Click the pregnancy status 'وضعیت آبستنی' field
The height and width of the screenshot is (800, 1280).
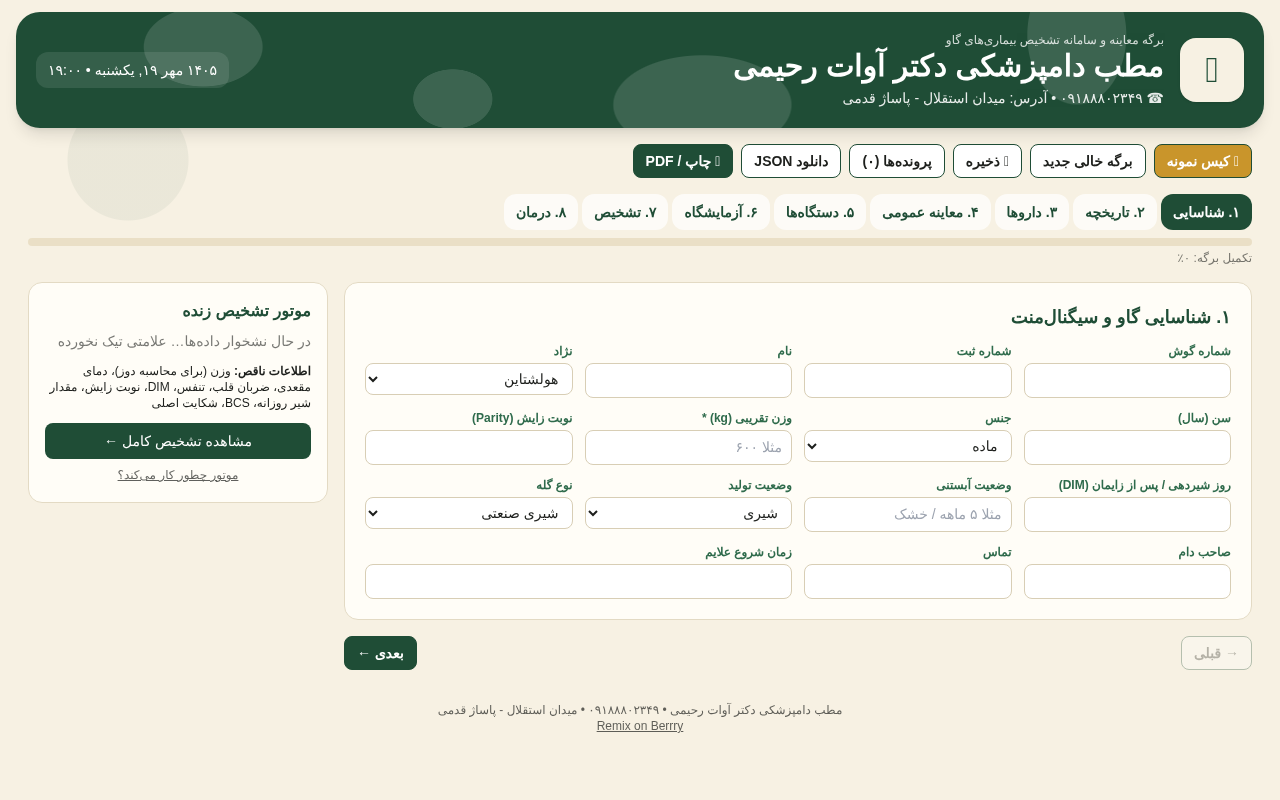tap(908, 514)
